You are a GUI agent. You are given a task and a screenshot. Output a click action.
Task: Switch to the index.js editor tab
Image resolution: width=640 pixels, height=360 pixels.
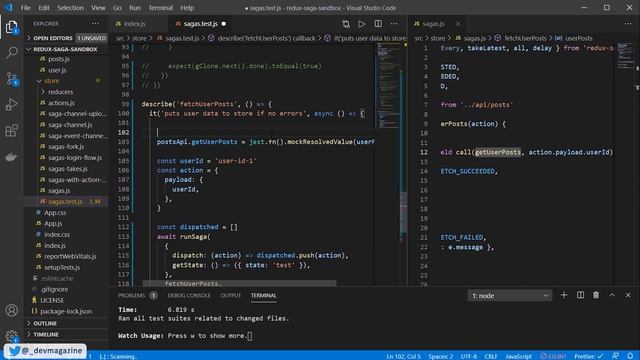pos(138,24)
